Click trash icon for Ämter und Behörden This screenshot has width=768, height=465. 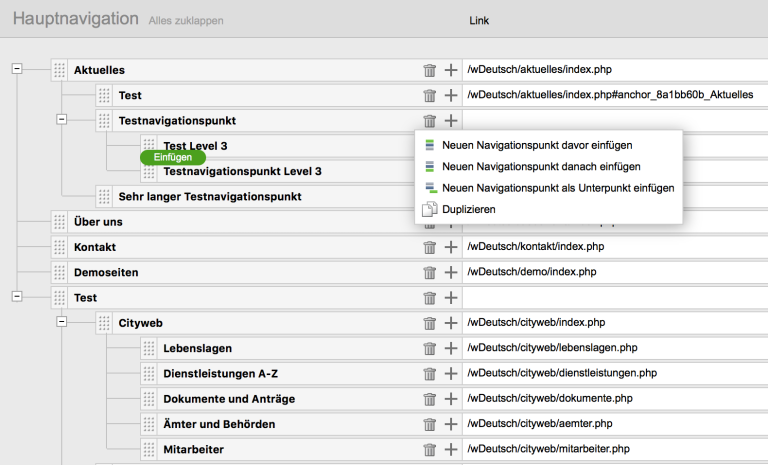pyautogui.click(x=430, y=425)
